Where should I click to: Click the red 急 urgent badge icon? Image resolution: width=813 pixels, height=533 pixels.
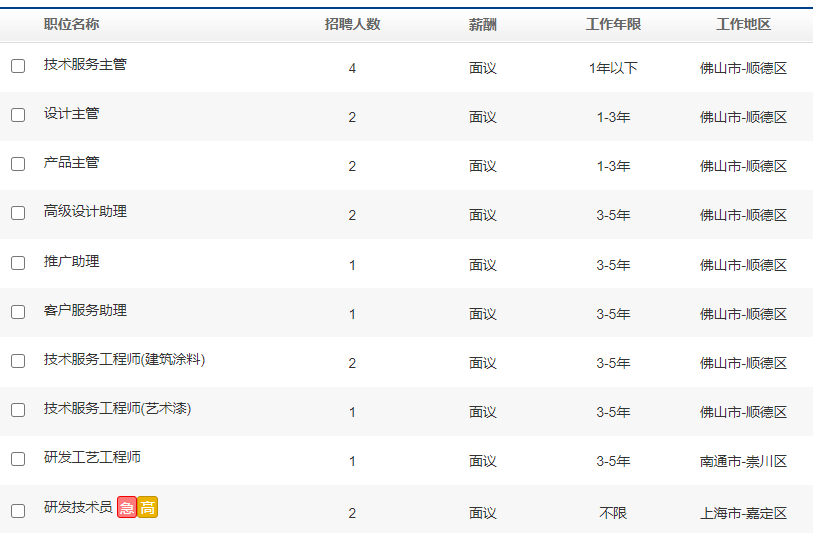(x=127, y=508)
